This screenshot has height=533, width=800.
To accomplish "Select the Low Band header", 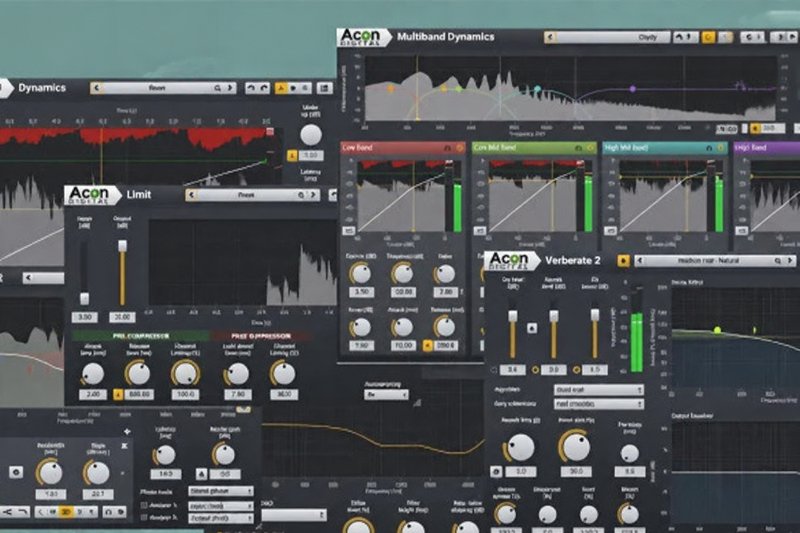I will pyautogui.click(x=403, y=148).
